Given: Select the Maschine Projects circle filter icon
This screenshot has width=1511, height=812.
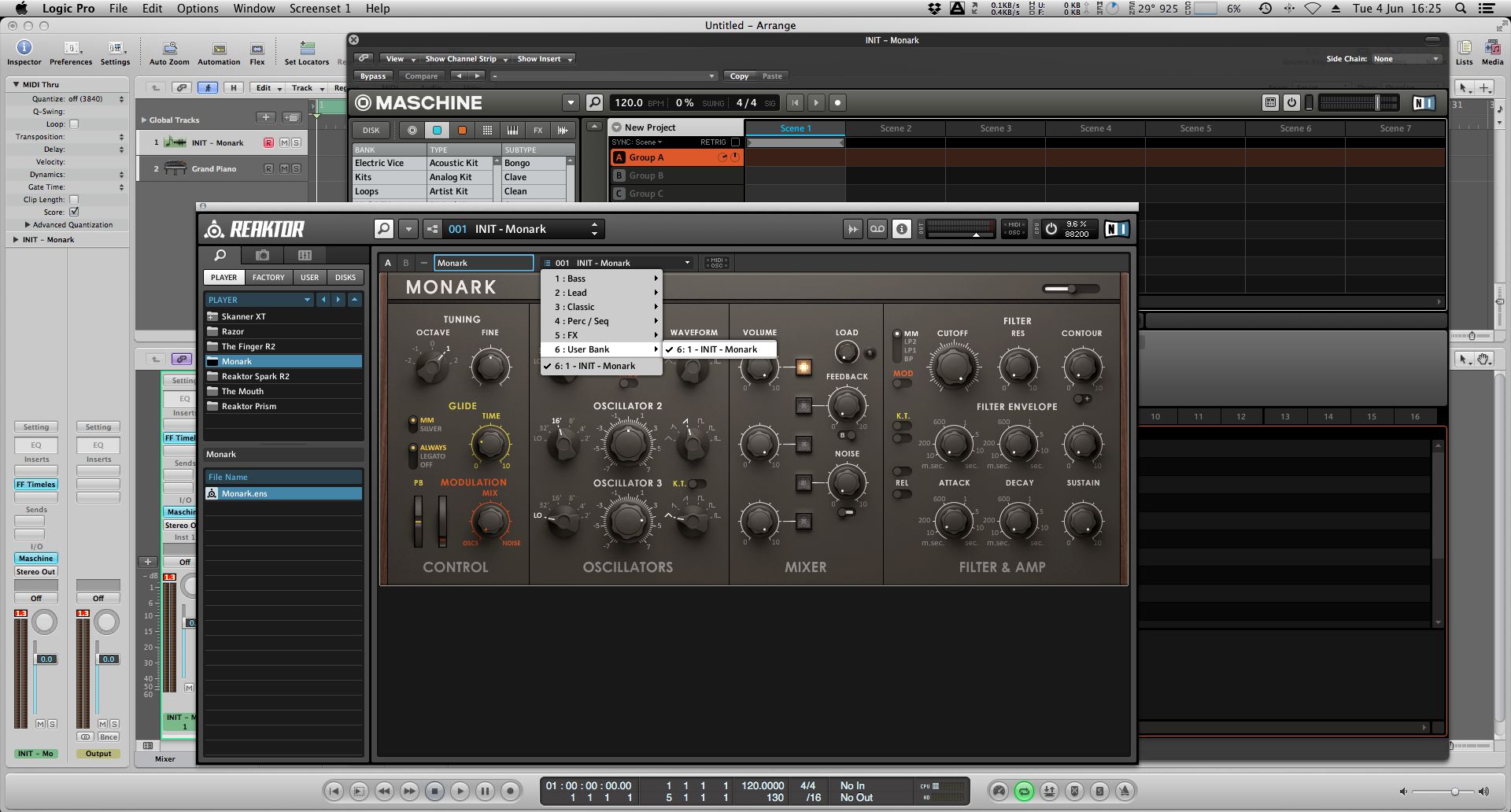Looking at the screenshot, I should [x=412, y=131].
